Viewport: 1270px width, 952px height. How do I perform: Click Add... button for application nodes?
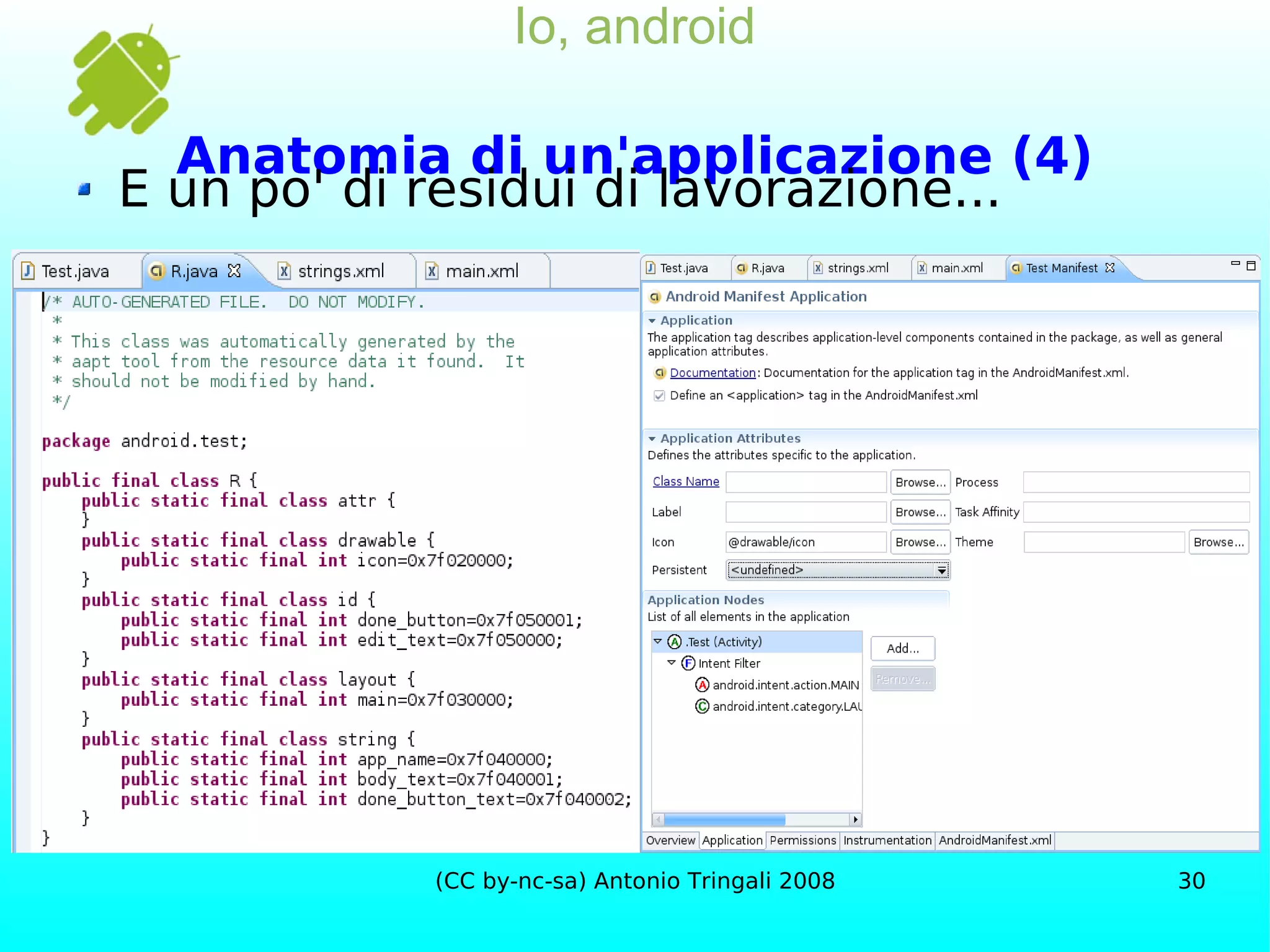(x=902, y=649)
